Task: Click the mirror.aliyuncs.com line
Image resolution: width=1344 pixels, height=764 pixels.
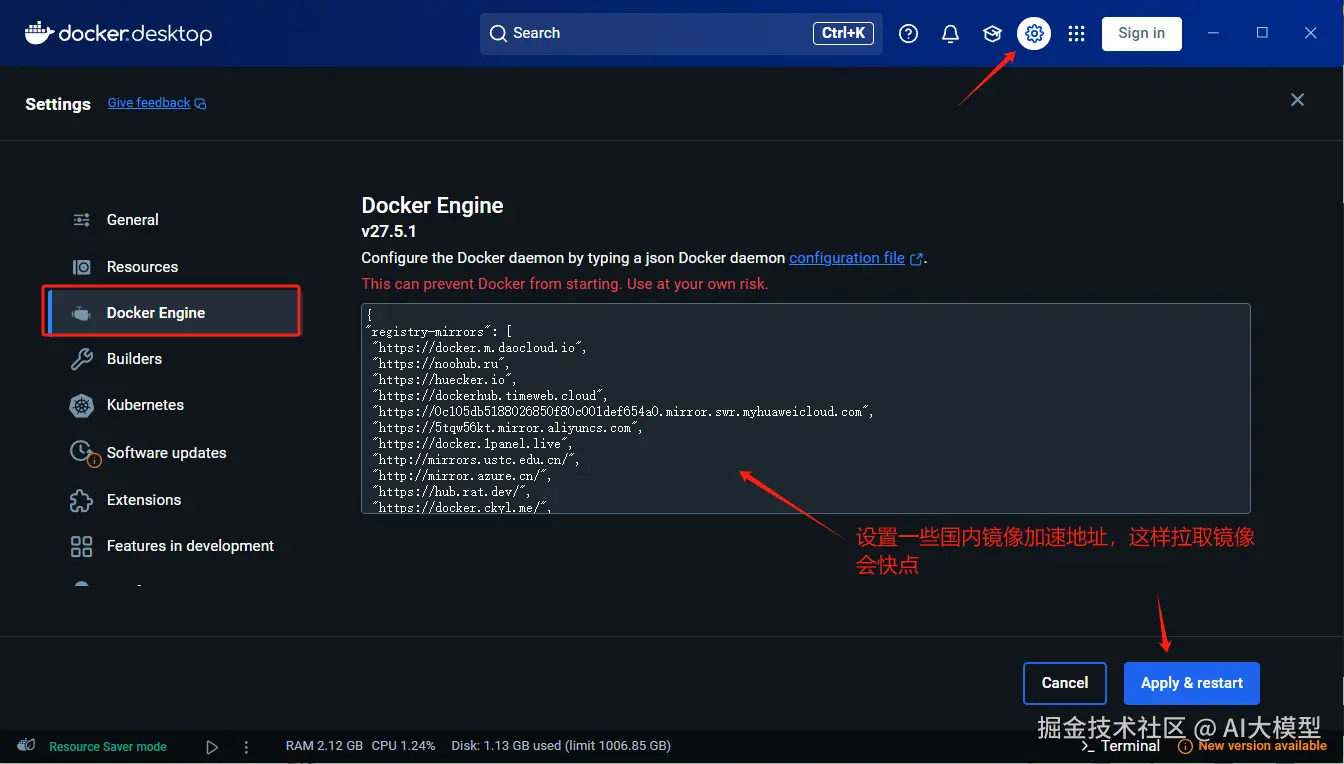Action: coord(507,428)
